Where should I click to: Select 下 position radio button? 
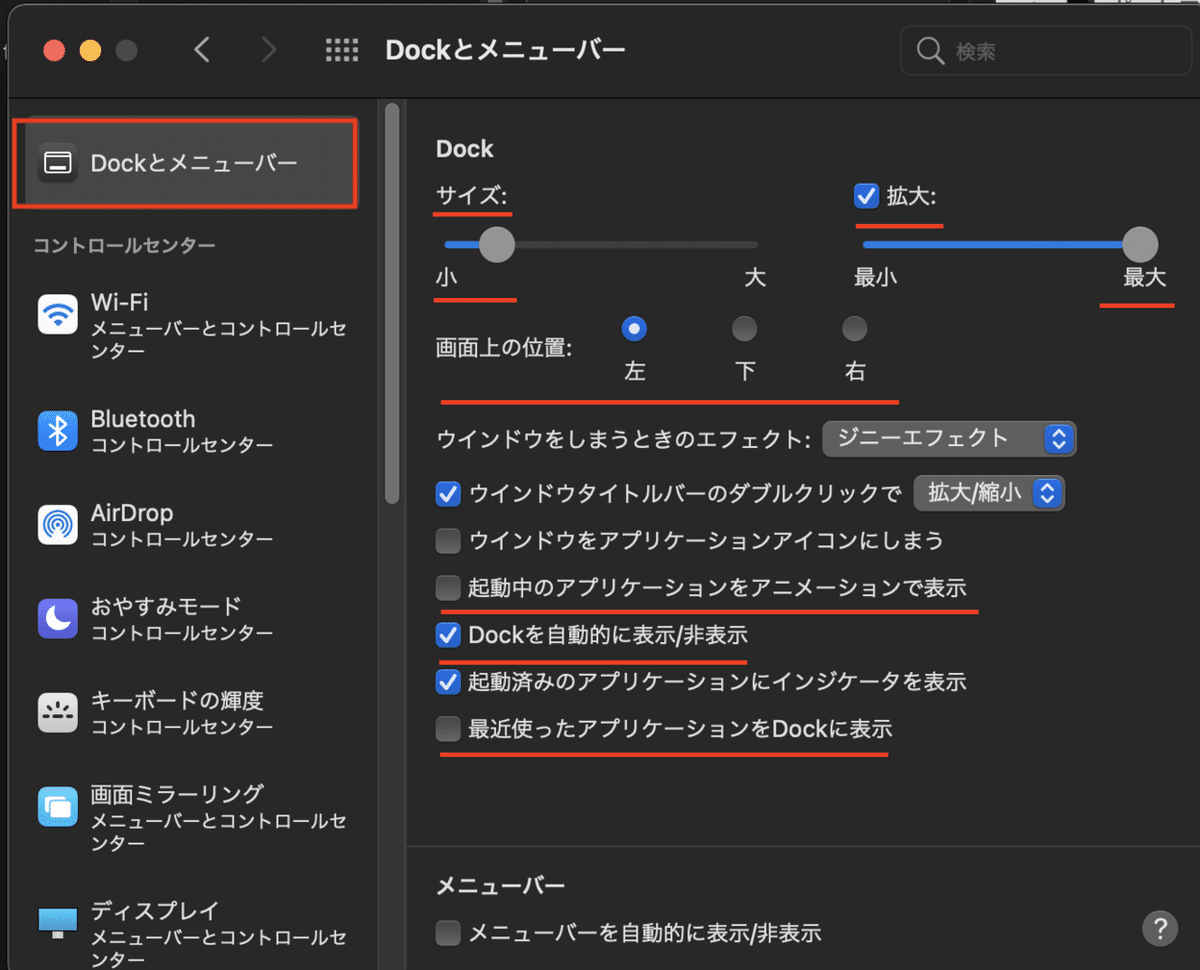coord(744,328)
